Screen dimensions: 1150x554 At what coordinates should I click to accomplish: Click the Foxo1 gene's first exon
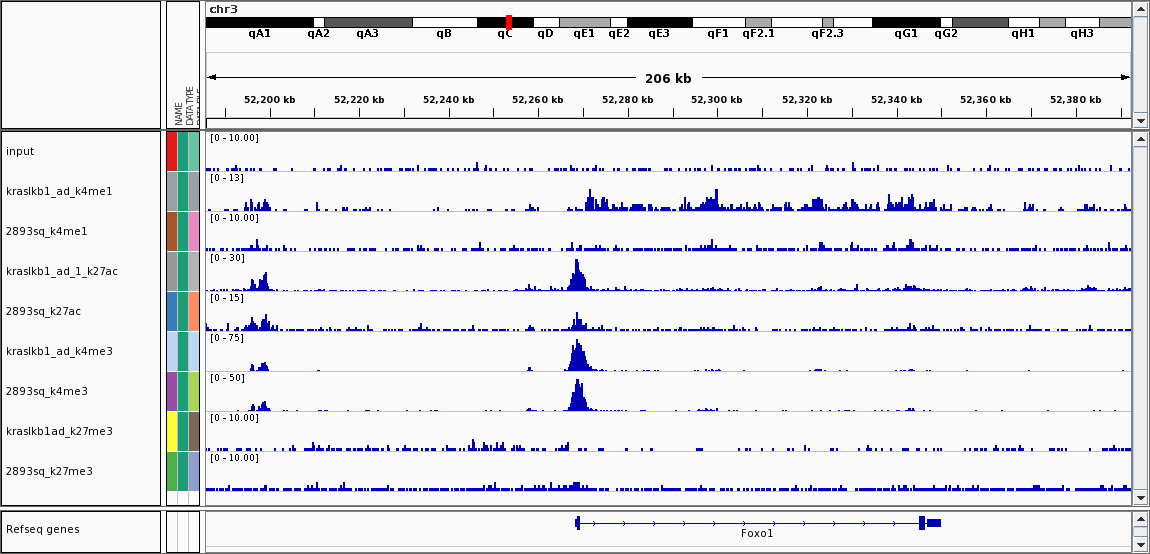(578, 523)
